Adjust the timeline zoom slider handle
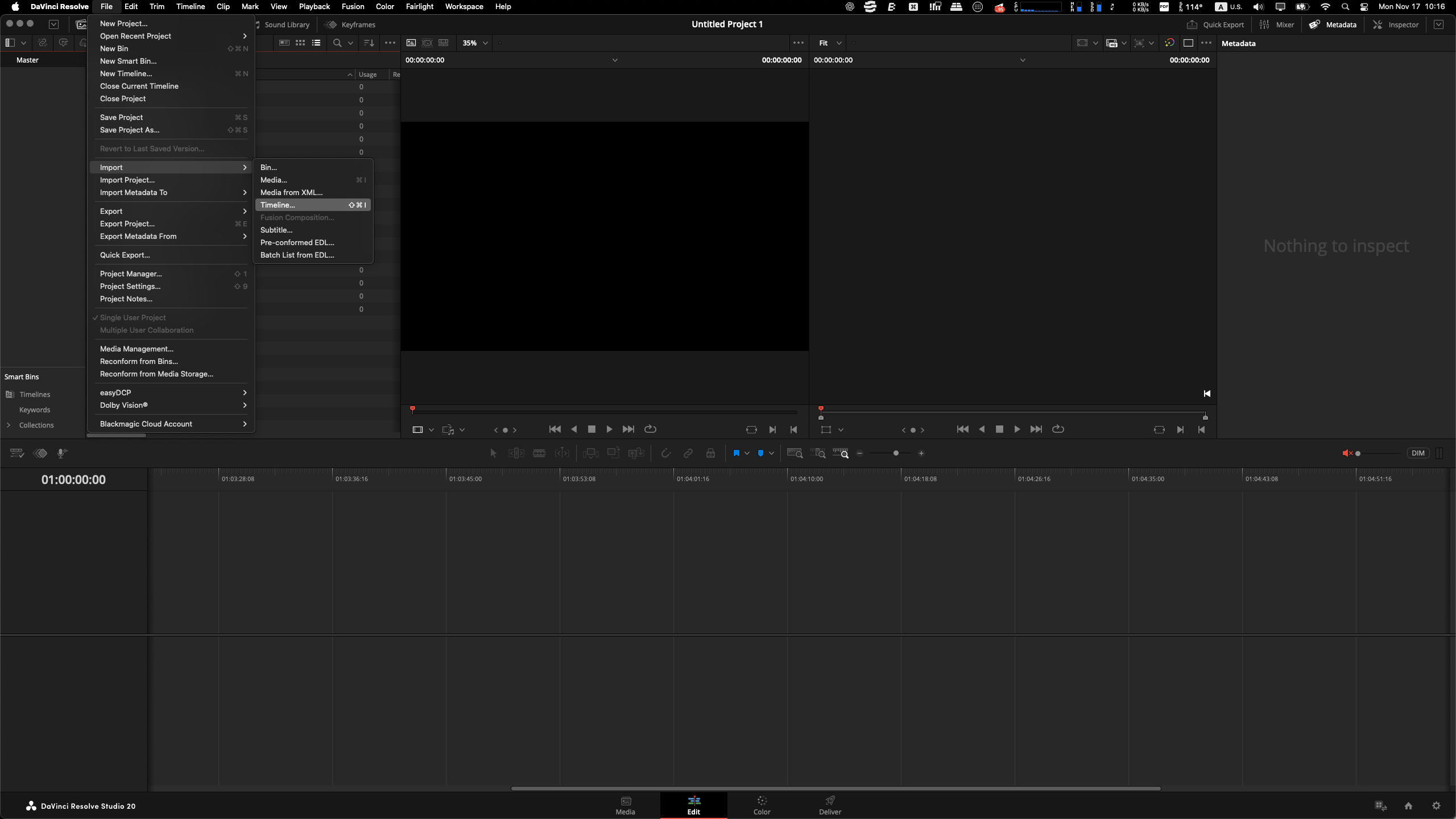 pos(896,453)
